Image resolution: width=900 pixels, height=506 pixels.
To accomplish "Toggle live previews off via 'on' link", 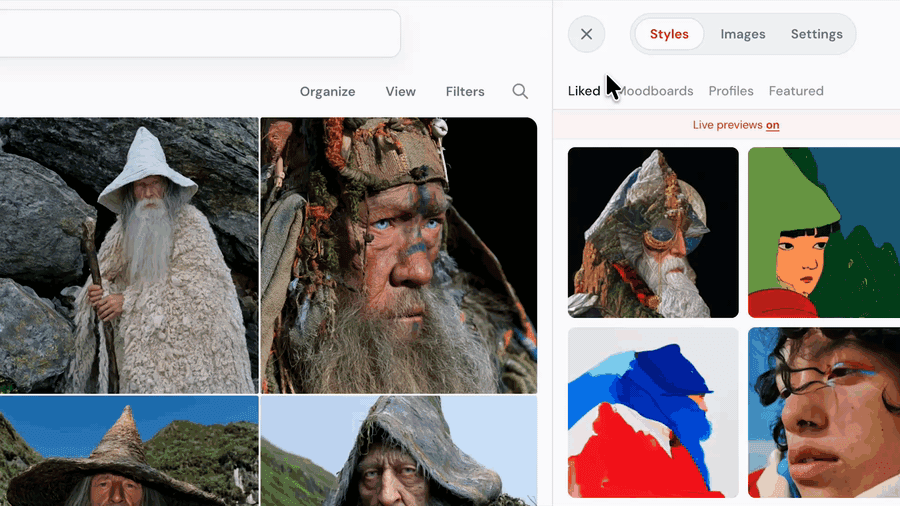I will pos(772,125).
